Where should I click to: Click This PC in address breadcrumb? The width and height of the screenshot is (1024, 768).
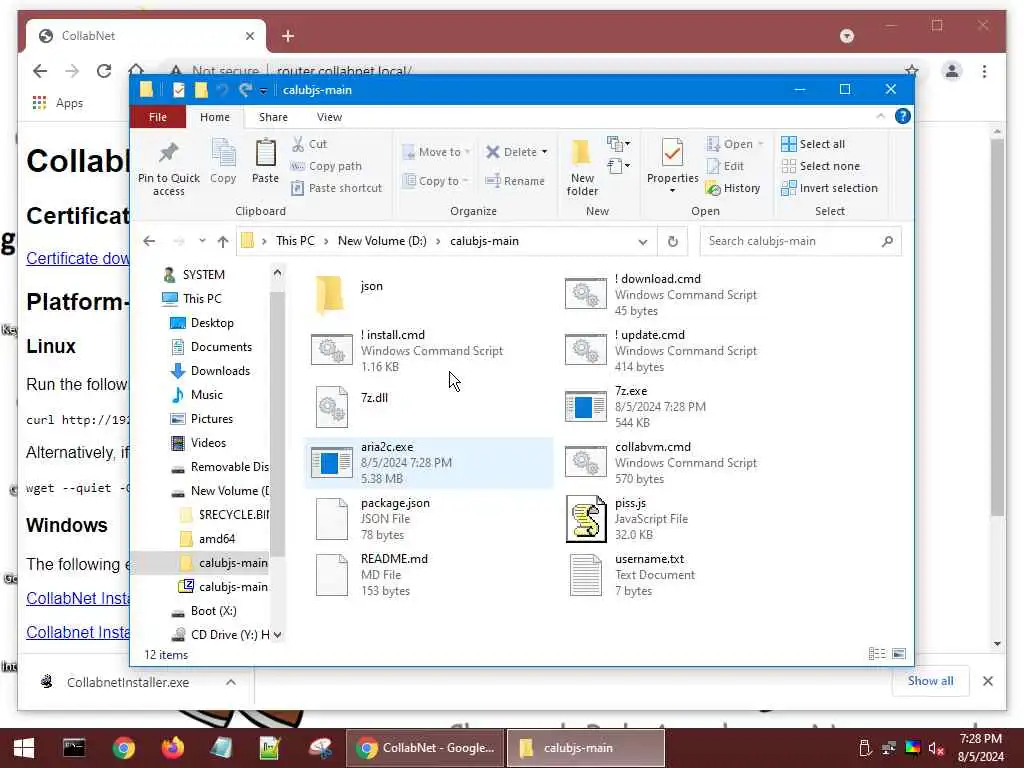tap(295, 241)
